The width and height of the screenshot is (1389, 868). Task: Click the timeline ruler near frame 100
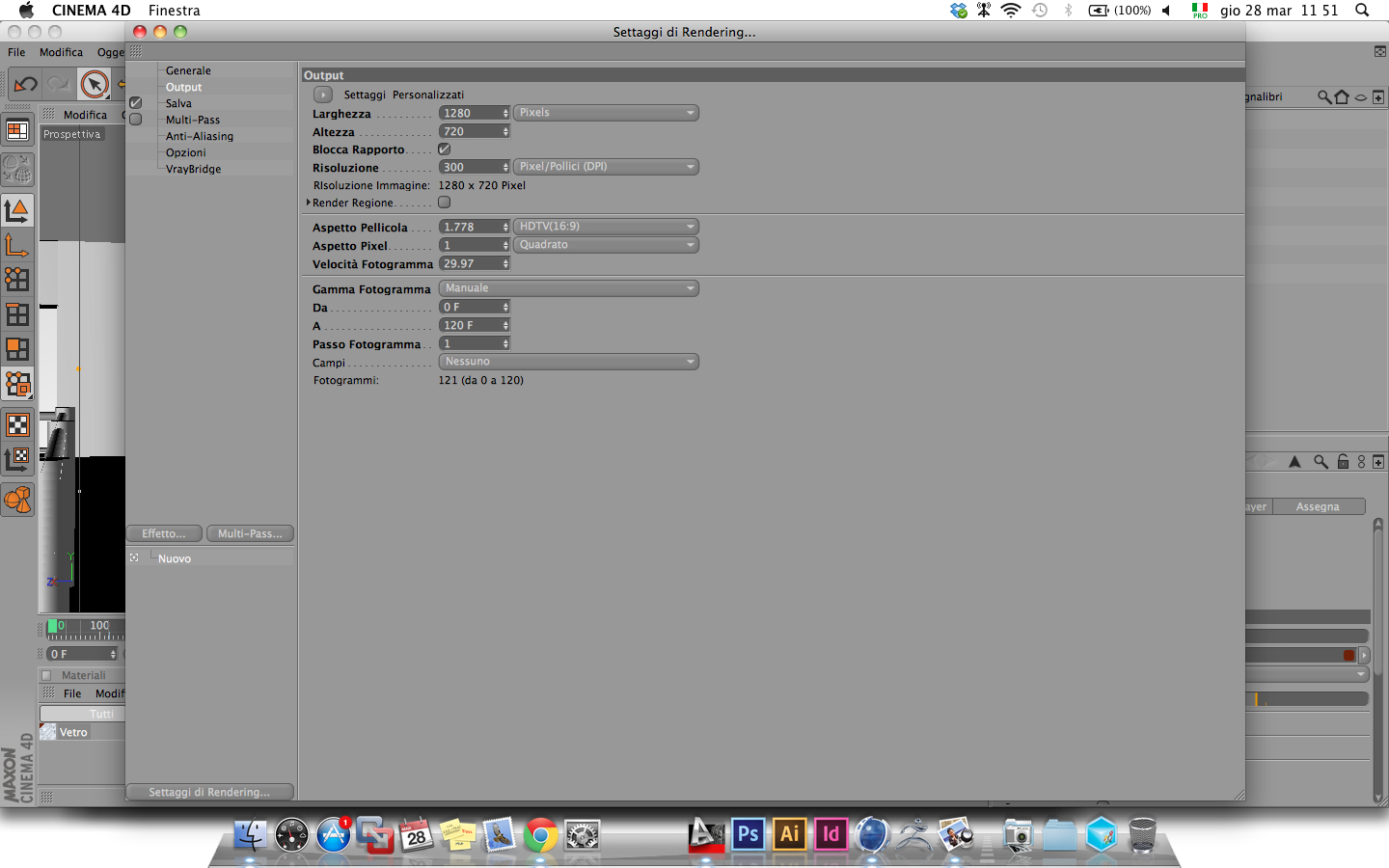[x=99, y=631]
